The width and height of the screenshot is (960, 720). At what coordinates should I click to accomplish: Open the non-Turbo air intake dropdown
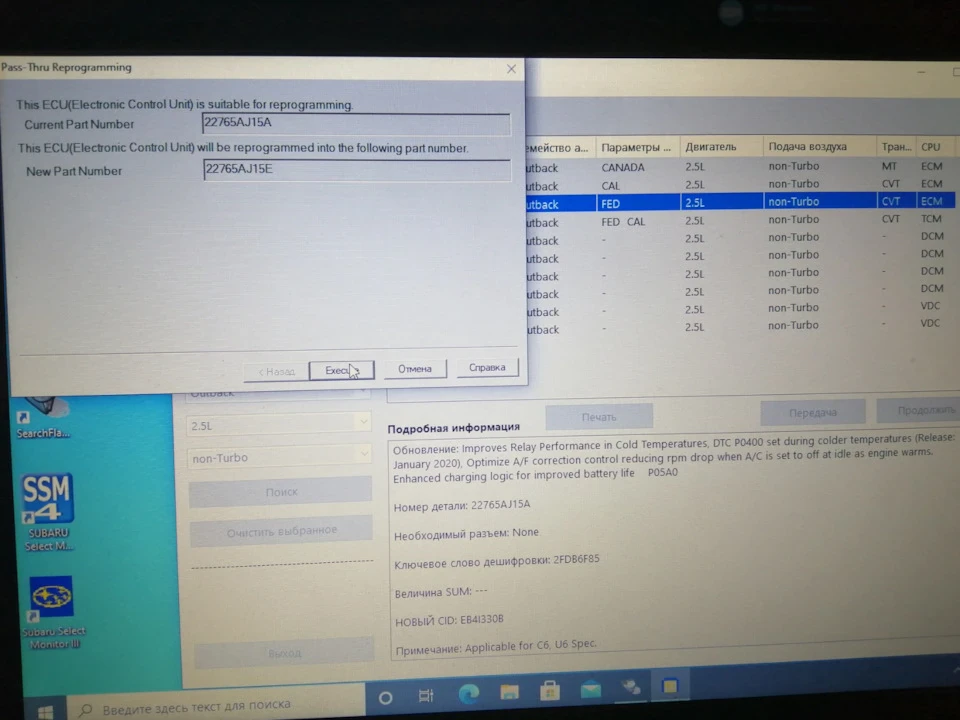click(x=279, y=457)
